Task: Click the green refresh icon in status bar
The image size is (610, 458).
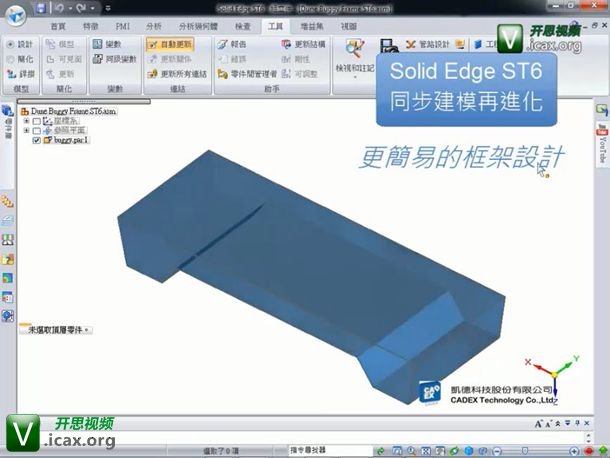Action: click(x=380, y=451)
